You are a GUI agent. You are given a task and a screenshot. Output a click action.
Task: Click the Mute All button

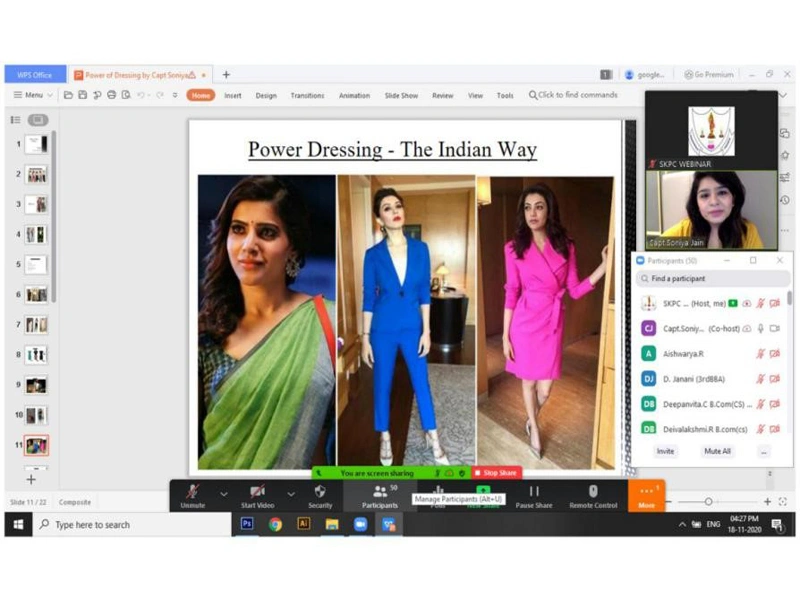click(717, 451)
